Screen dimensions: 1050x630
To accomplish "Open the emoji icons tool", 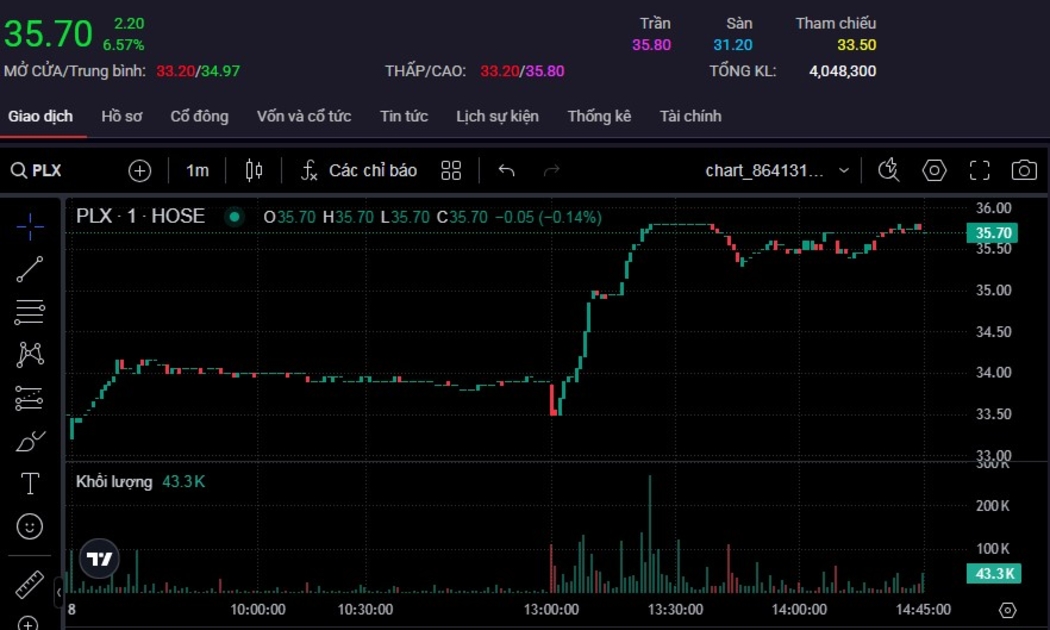I will pyautogui.click(x=30, y=526).
